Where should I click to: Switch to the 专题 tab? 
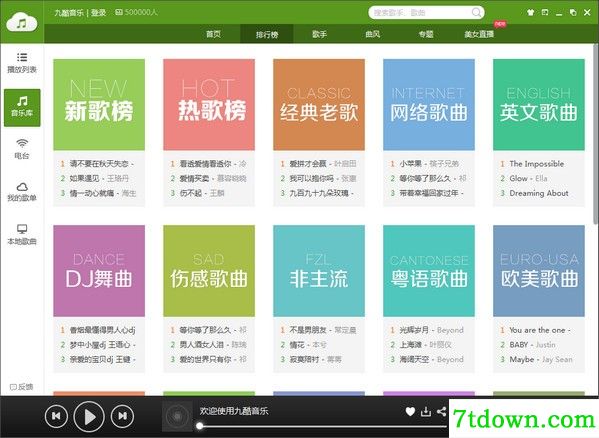[426, 34]
